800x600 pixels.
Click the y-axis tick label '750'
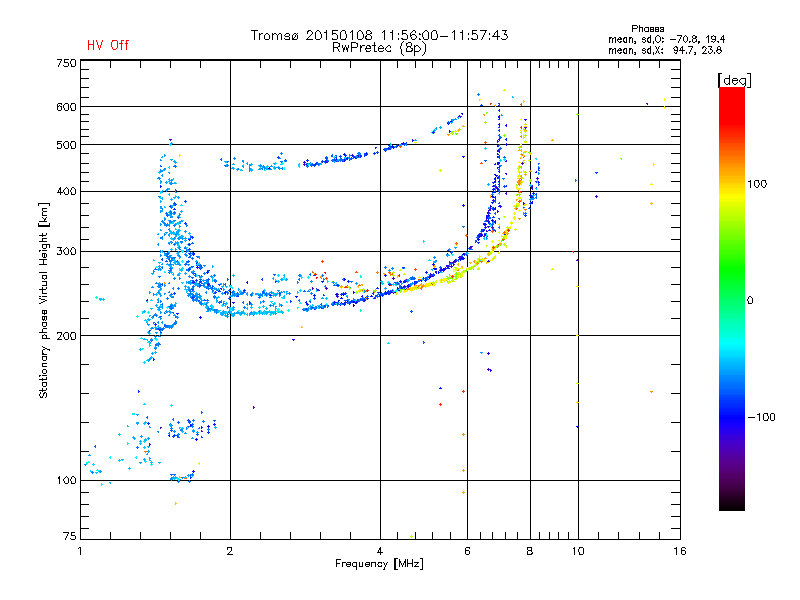(x=66, y=63)
